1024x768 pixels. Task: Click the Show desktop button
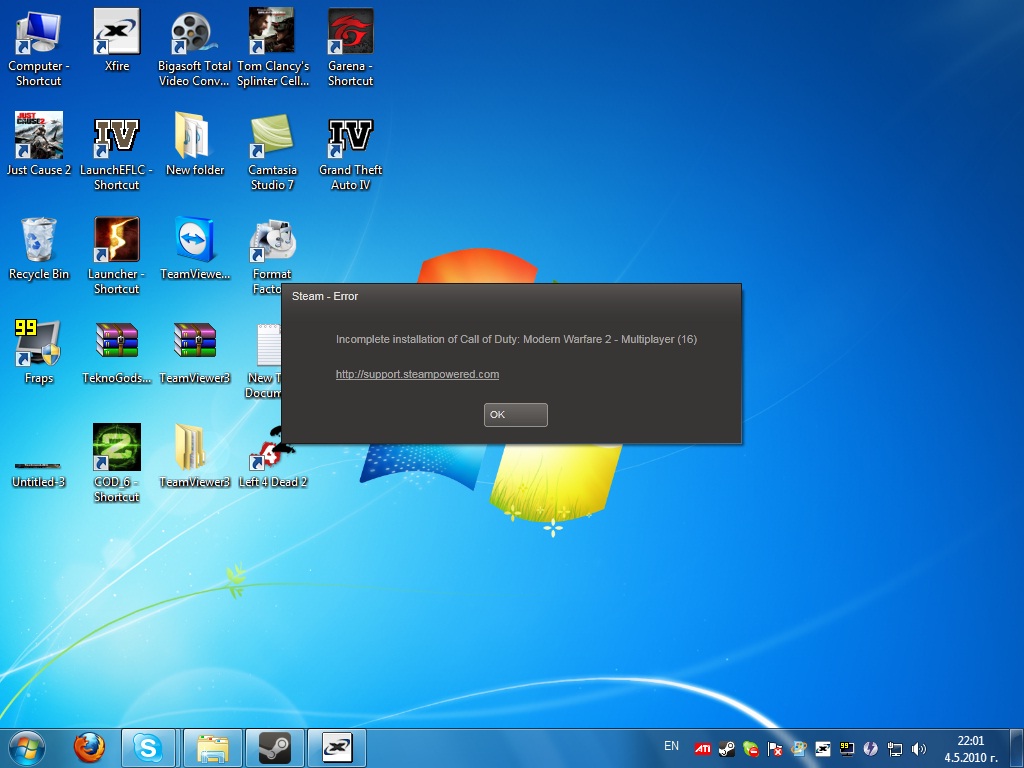point(1017,748)
